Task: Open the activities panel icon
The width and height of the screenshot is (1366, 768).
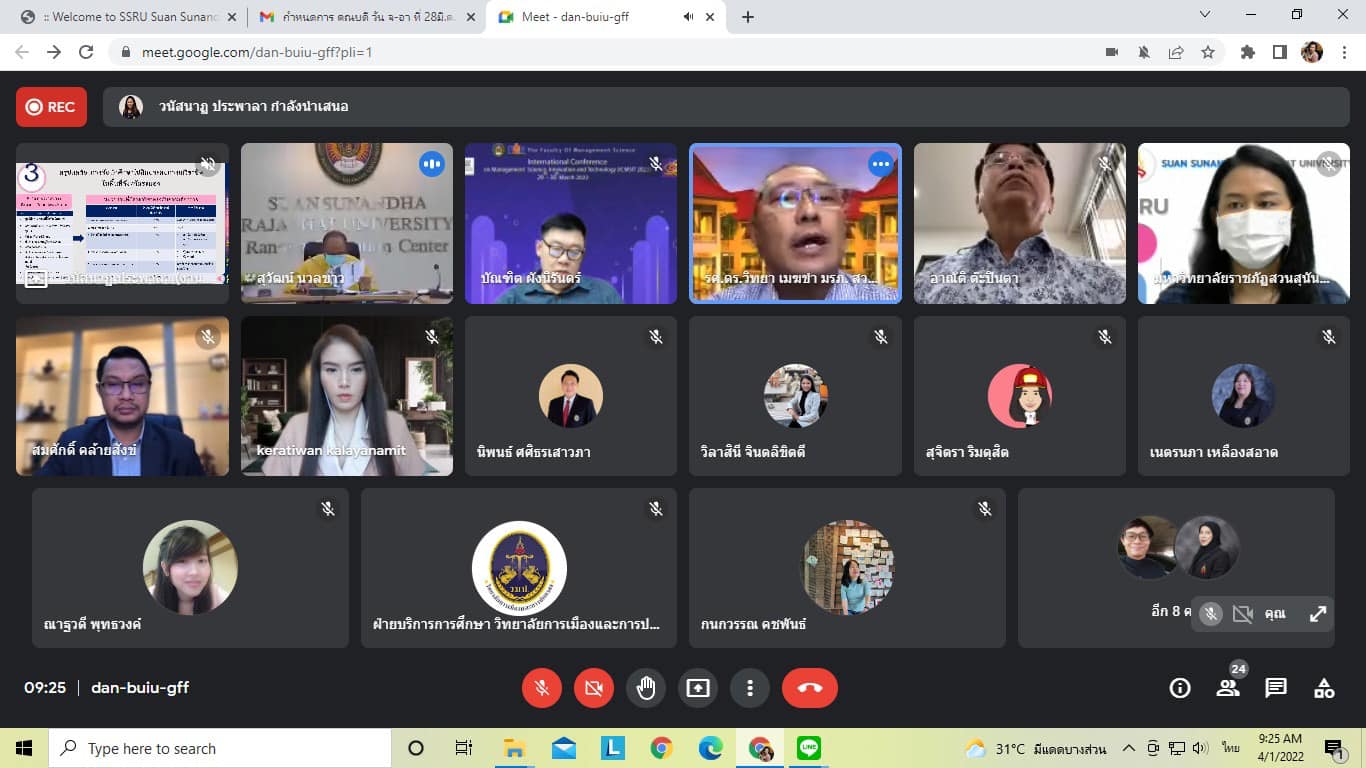Action: (1324, 688)
